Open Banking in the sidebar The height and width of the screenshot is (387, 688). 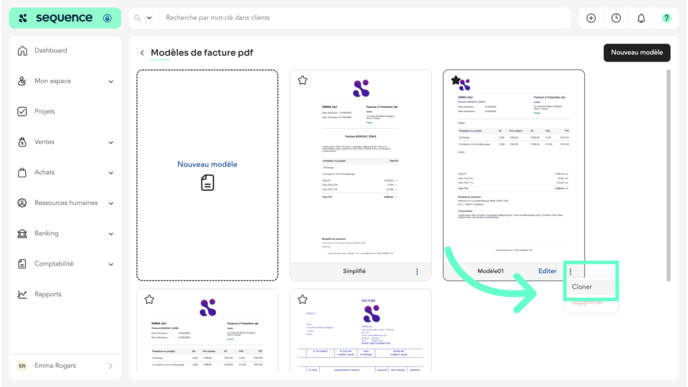tap(46, 233)
